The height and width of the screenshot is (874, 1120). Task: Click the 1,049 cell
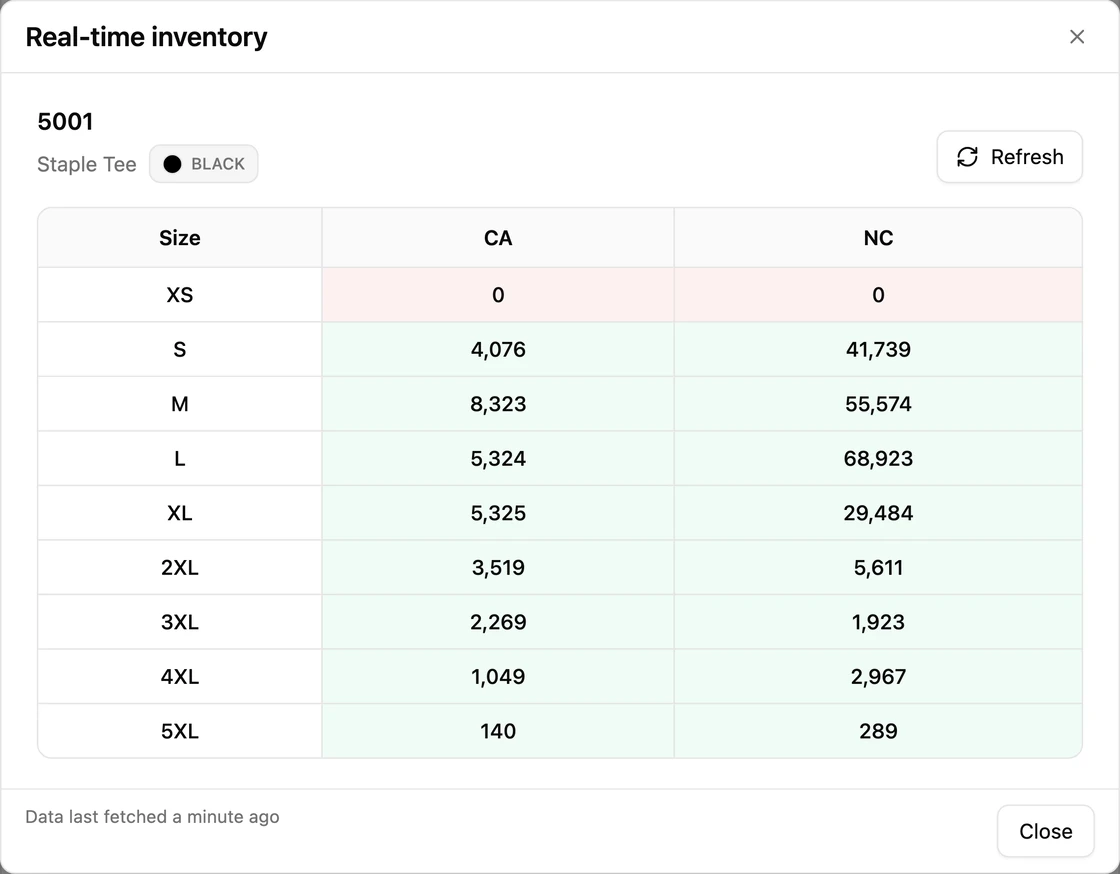point(498,676)
